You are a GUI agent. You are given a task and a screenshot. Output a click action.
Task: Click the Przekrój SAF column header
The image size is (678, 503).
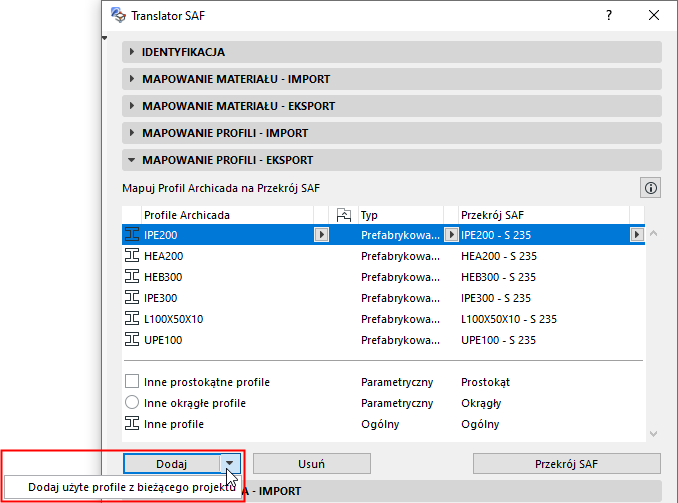click(x=544, y=215)
